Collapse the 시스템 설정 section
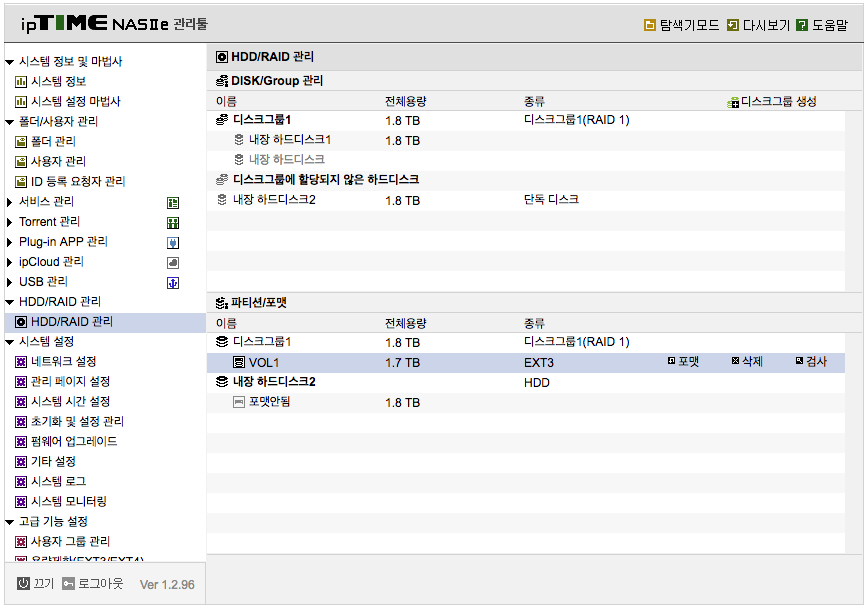Image resolution: width=868 pixels, height=611 pixels. (x=9, y=342)
